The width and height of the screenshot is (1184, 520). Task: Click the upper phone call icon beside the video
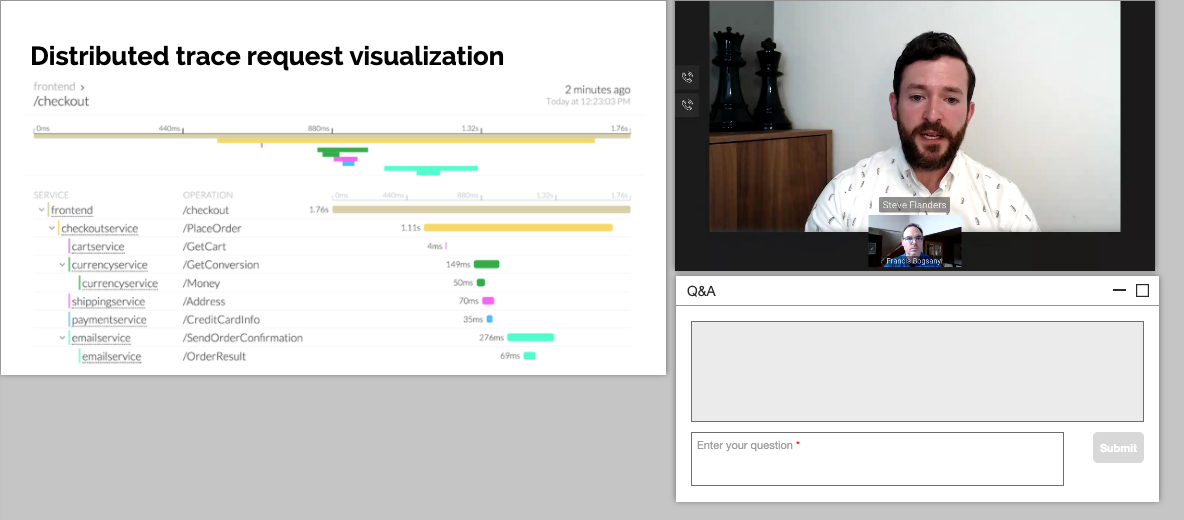687,77
